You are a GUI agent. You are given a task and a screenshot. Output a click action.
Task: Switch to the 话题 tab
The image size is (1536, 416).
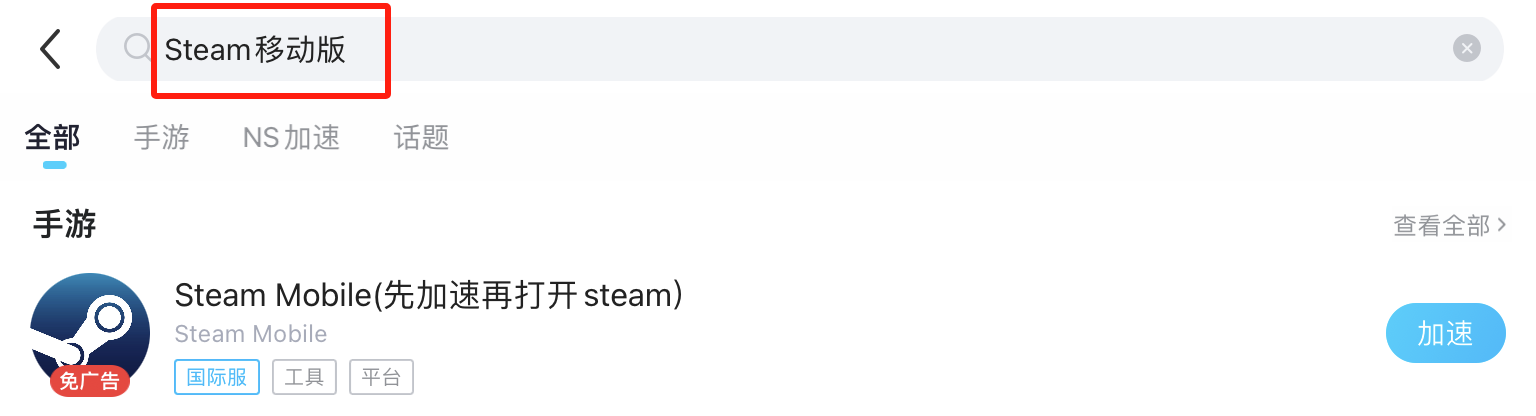click(421, 137)
